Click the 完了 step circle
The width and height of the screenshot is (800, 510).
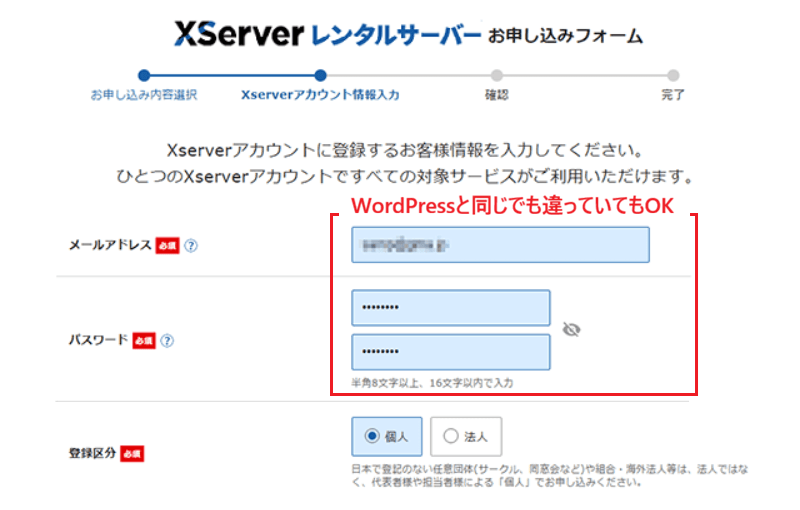(673, 74)
